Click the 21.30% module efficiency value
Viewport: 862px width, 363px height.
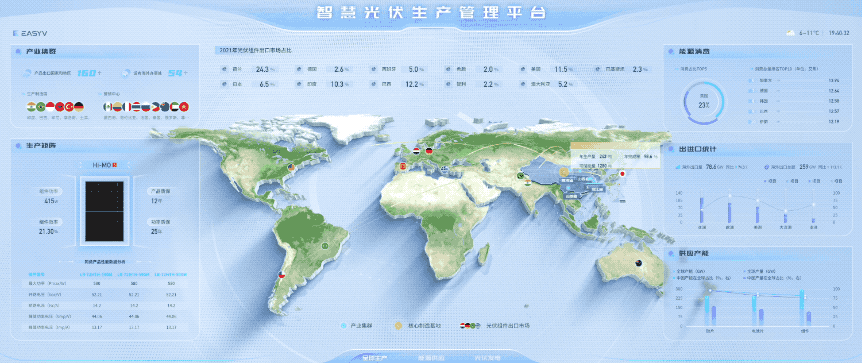point(49,232)
